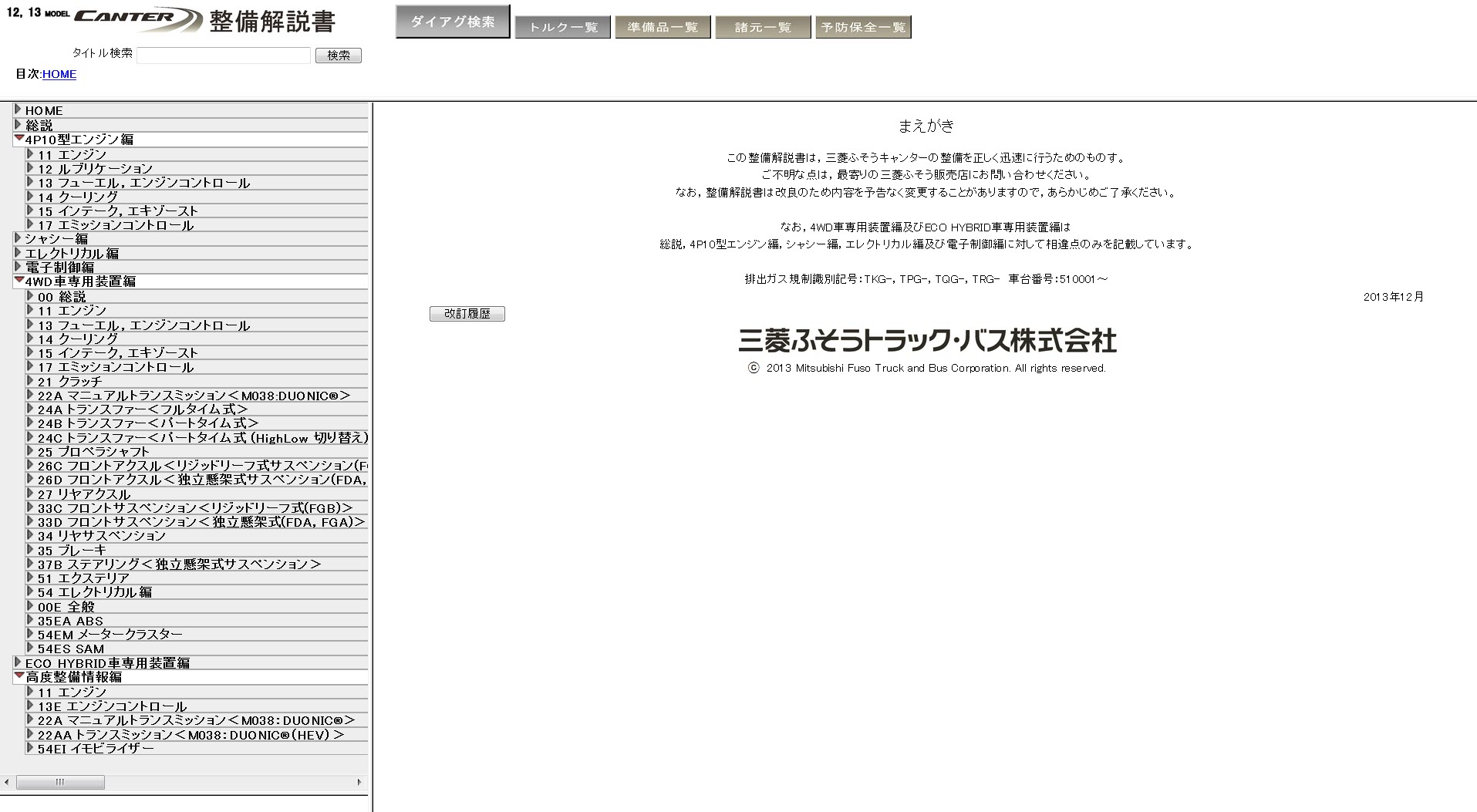Expand the ECO HYBRID車専用装置編 section

point(19,662)
